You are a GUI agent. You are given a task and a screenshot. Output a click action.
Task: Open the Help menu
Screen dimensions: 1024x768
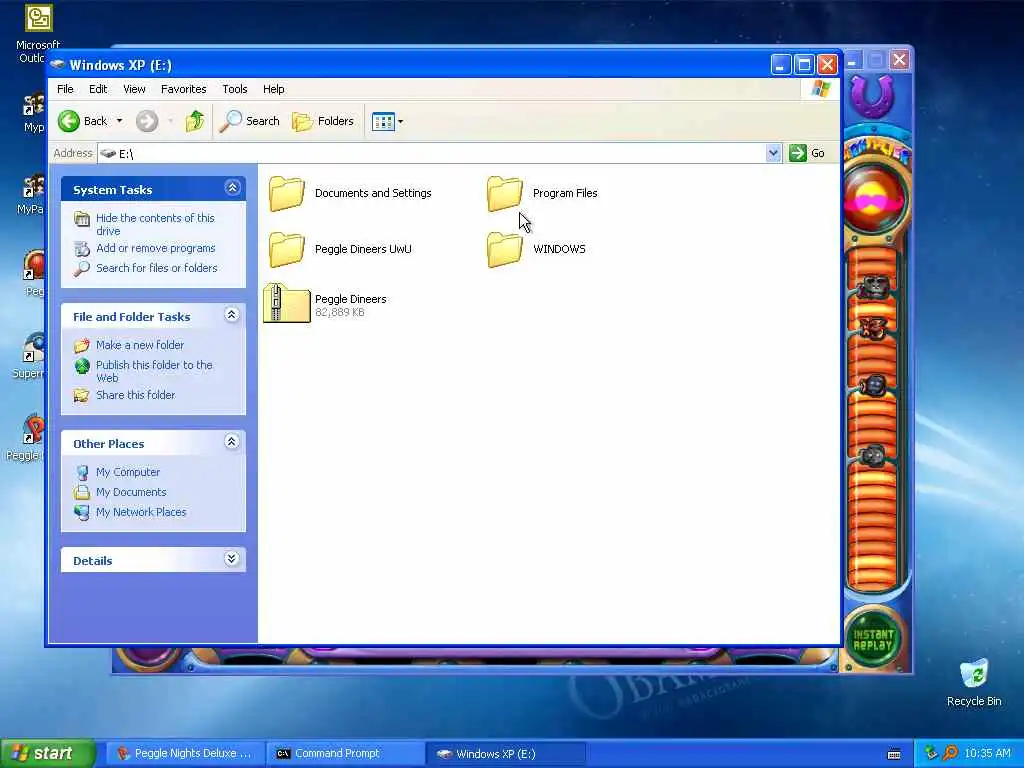tap(274, 89)
